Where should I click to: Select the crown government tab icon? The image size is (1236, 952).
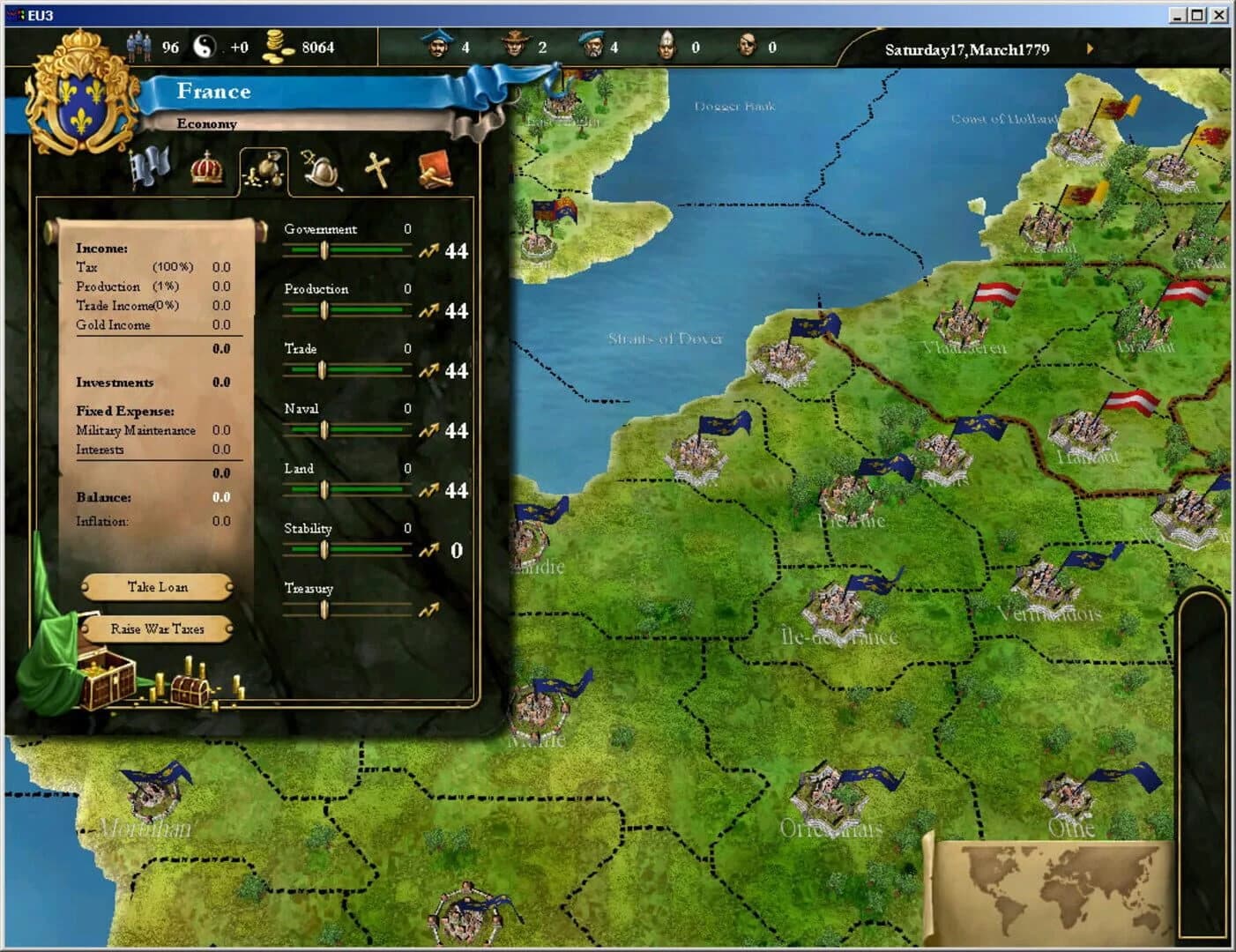tap(205, 169)
